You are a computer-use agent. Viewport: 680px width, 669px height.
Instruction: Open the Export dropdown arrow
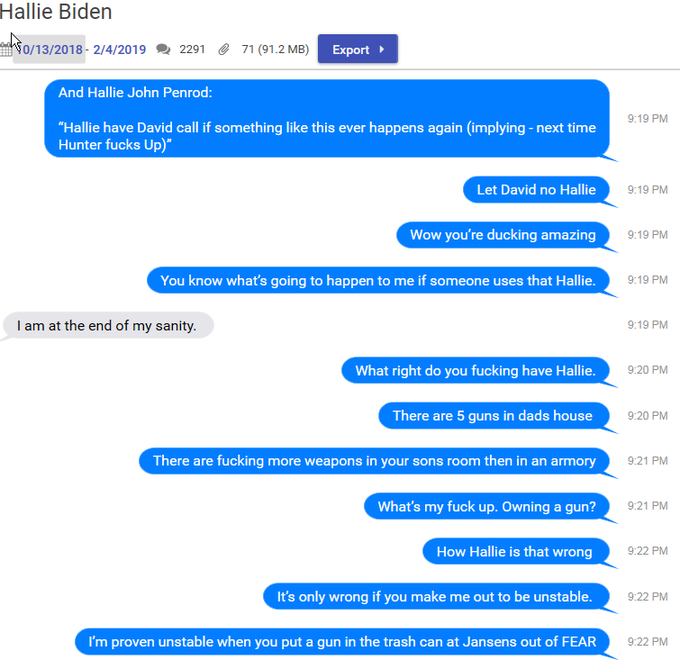382,49
